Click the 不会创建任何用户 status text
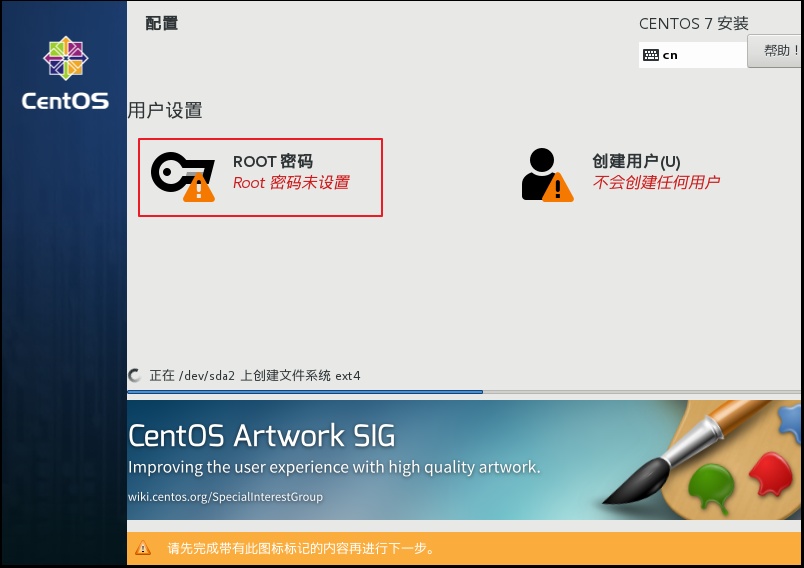804x568 pixels. (656, 182)
